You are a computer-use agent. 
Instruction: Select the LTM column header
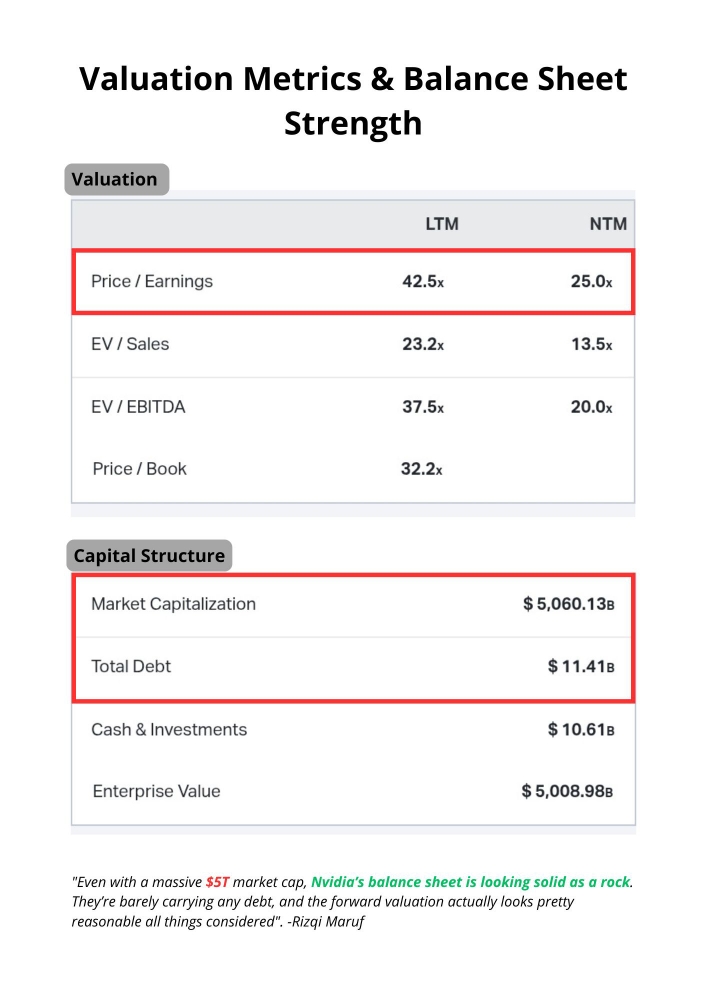[442, 224]
